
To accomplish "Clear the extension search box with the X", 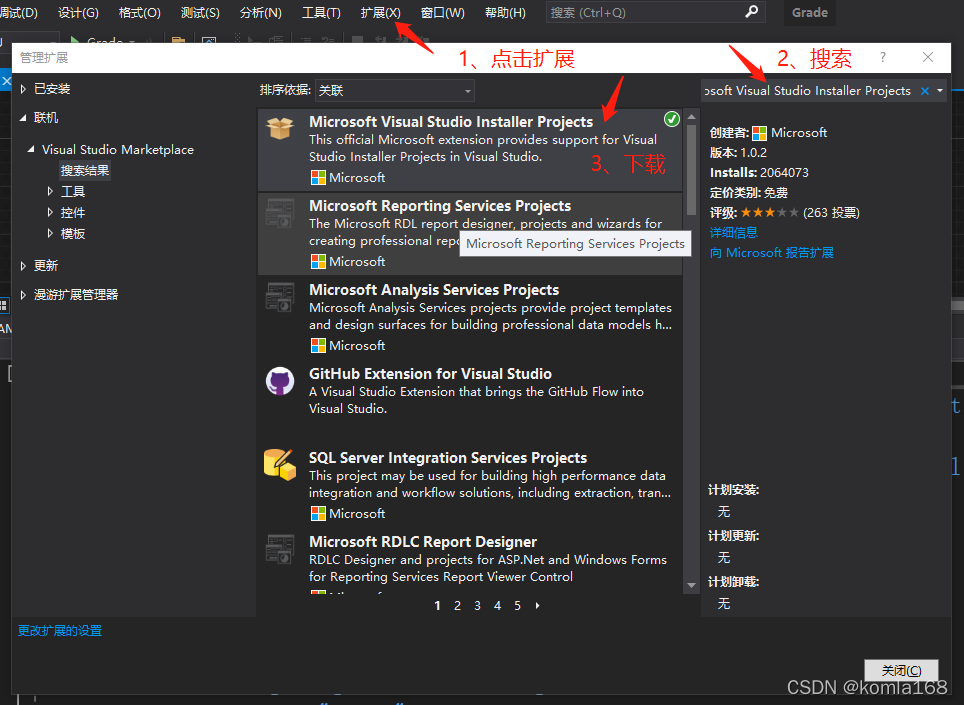I will 926,90.
